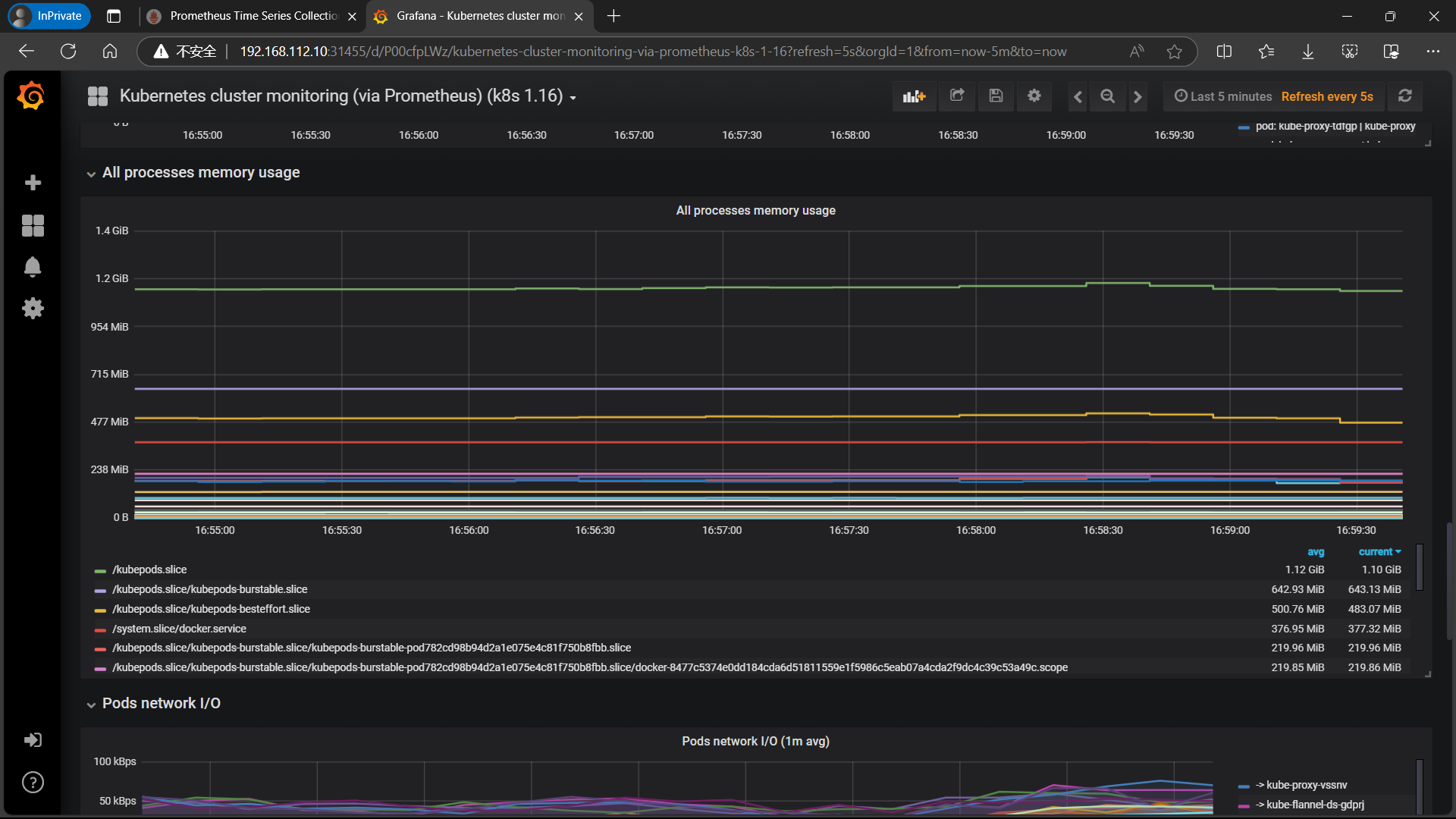Toggle the /system.slice/docker.service legend series
This screenshot has width=1456, height=819.
(179, 629)
